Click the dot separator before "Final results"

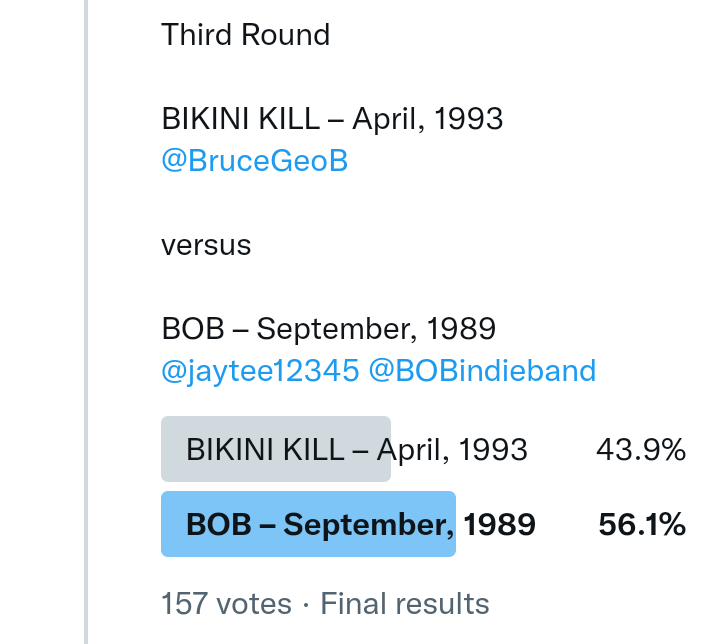point(306,604)
